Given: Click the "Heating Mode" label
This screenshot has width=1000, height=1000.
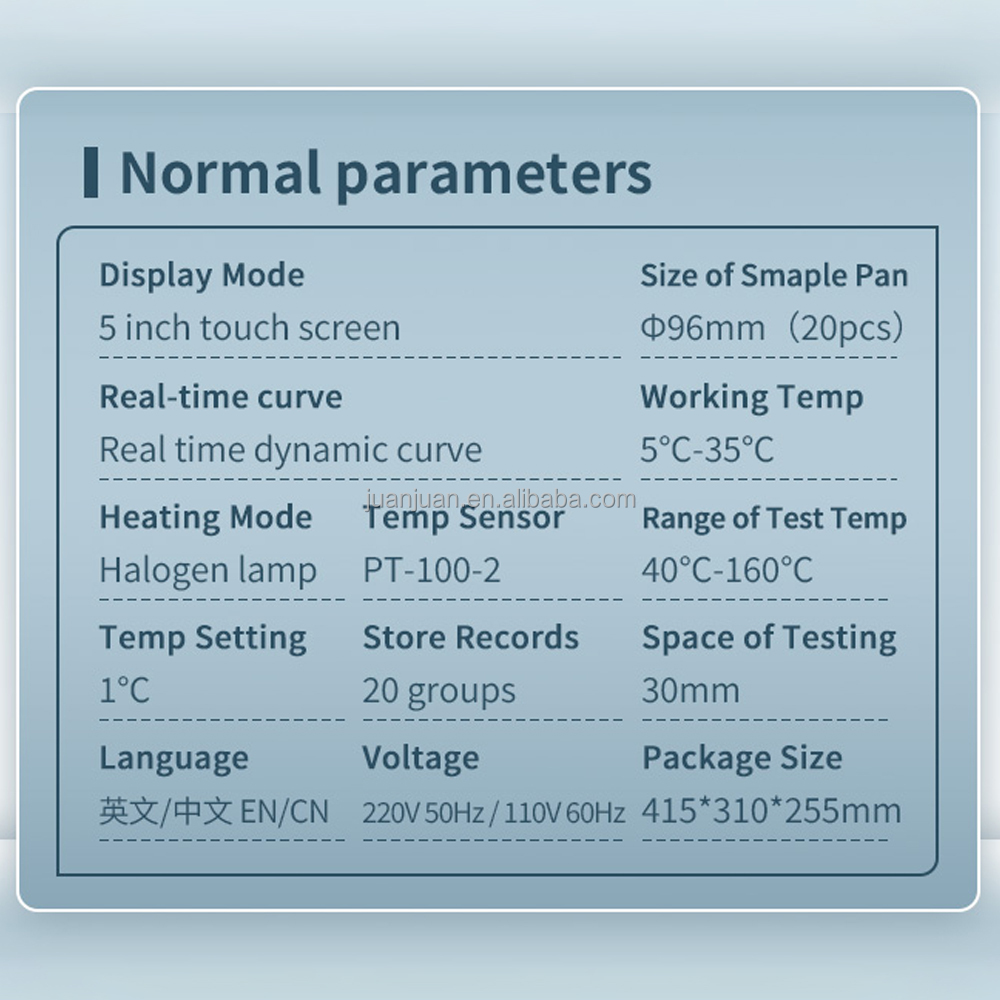Looking at the screenshot, I should point(205,518).
